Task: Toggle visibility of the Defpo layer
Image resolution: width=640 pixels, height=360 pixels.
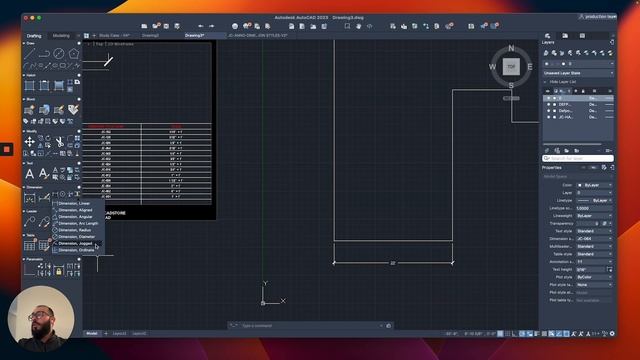Action: (x=549, y=111)
